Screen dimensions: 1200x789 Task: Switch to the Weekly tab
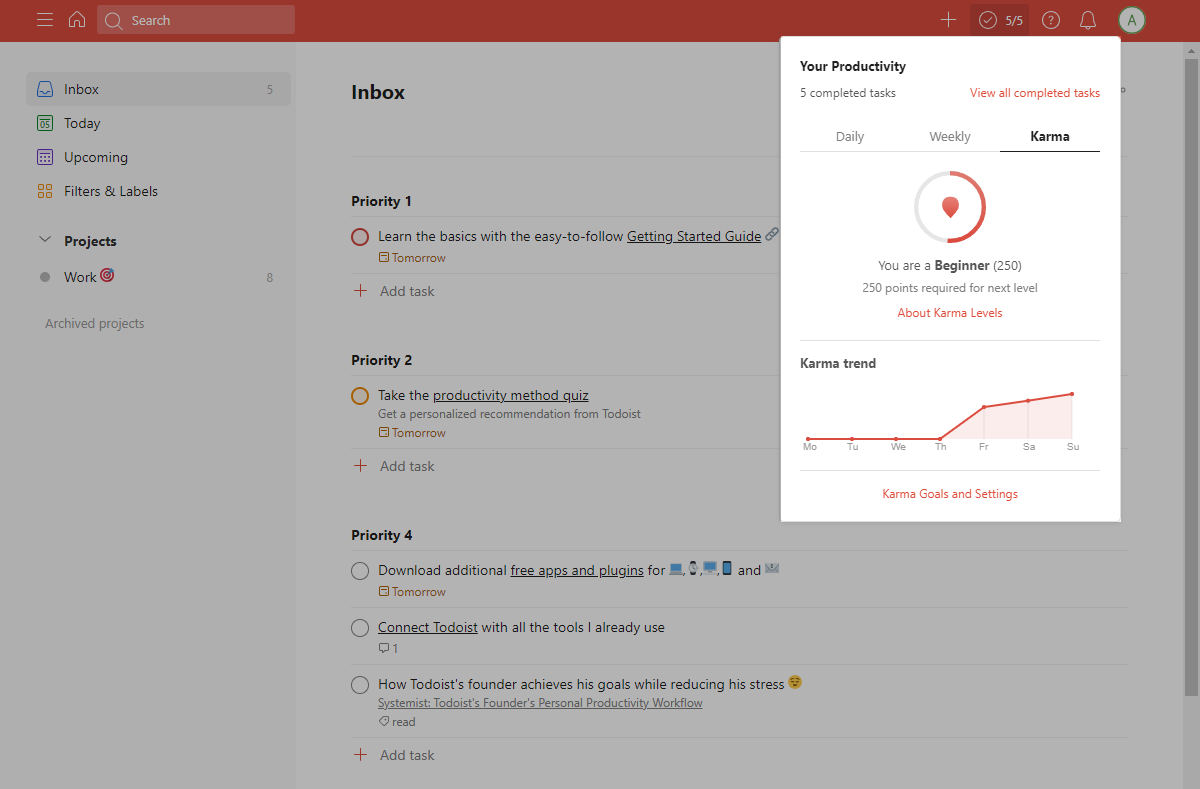950,137
